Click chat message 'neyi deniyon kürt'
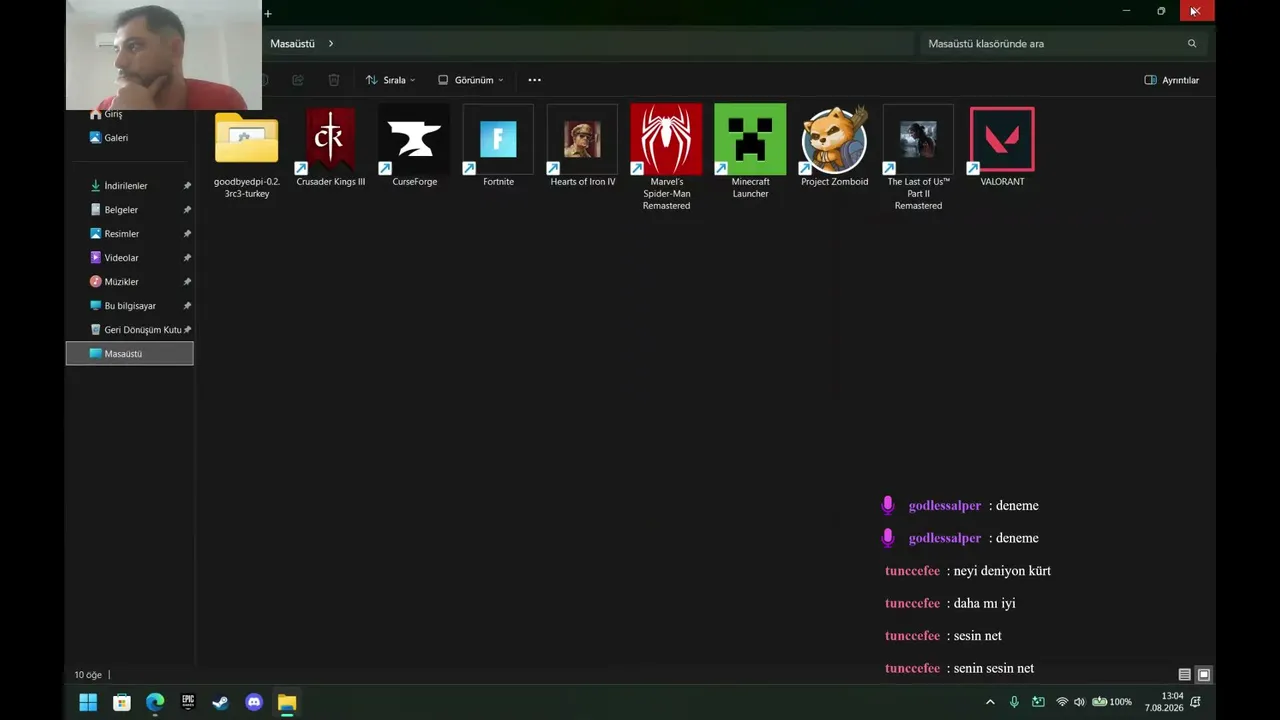 tap(1002, 571)
